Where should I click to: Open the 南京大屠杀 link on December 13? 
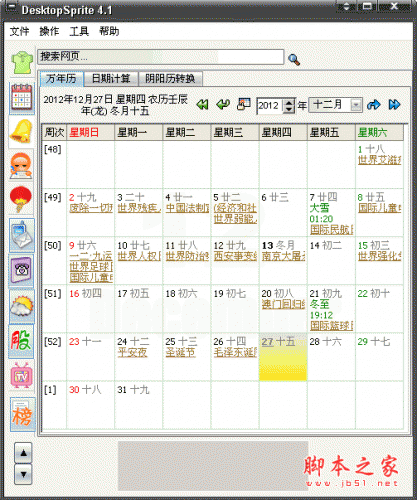[x=283, y=256]
